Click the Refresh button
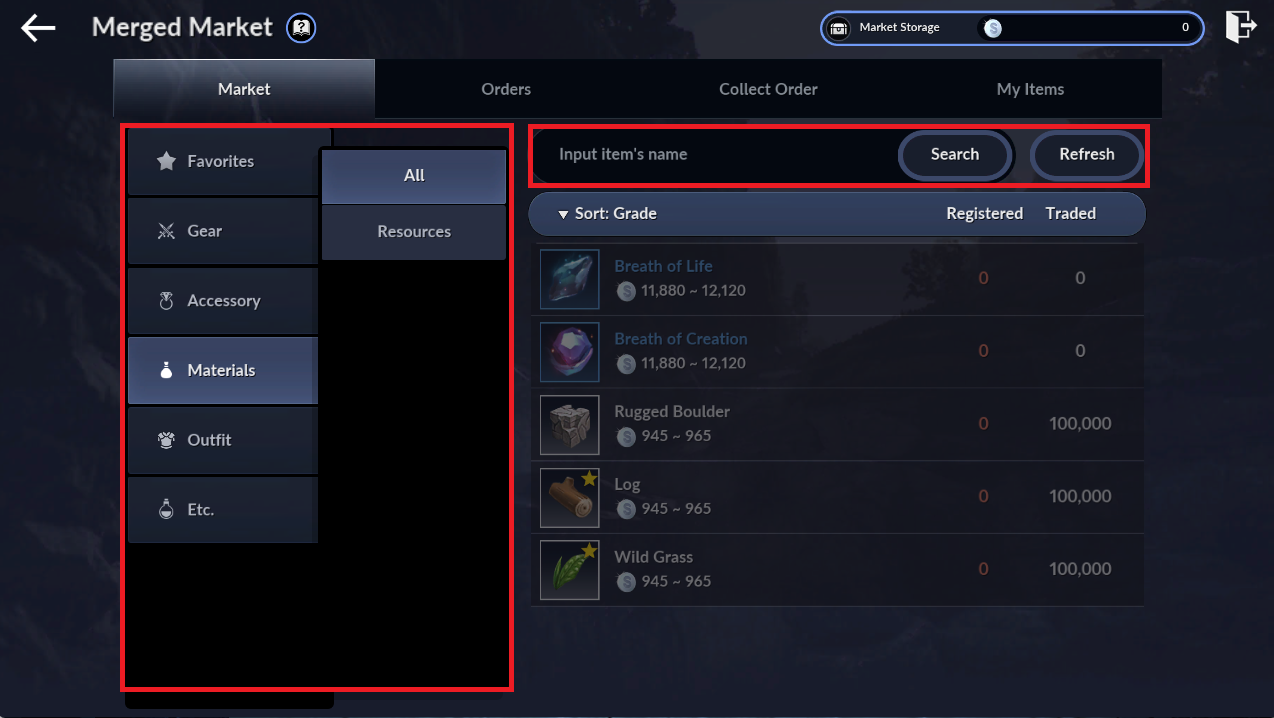 1087,155
